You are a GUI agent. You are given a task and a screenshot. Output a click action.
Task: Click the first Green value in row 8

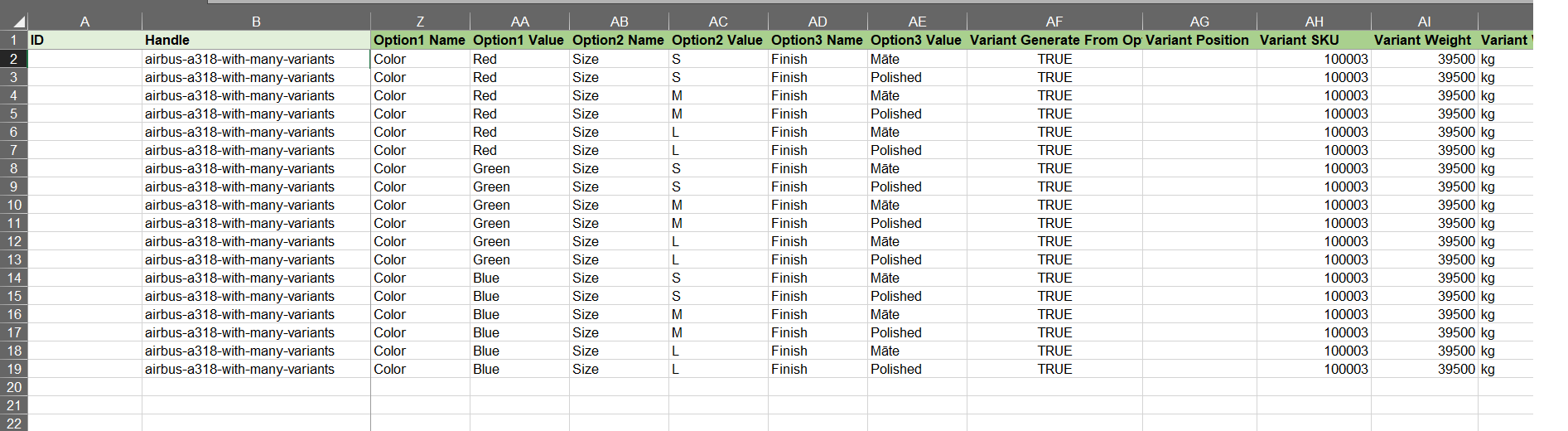point(519,168)
